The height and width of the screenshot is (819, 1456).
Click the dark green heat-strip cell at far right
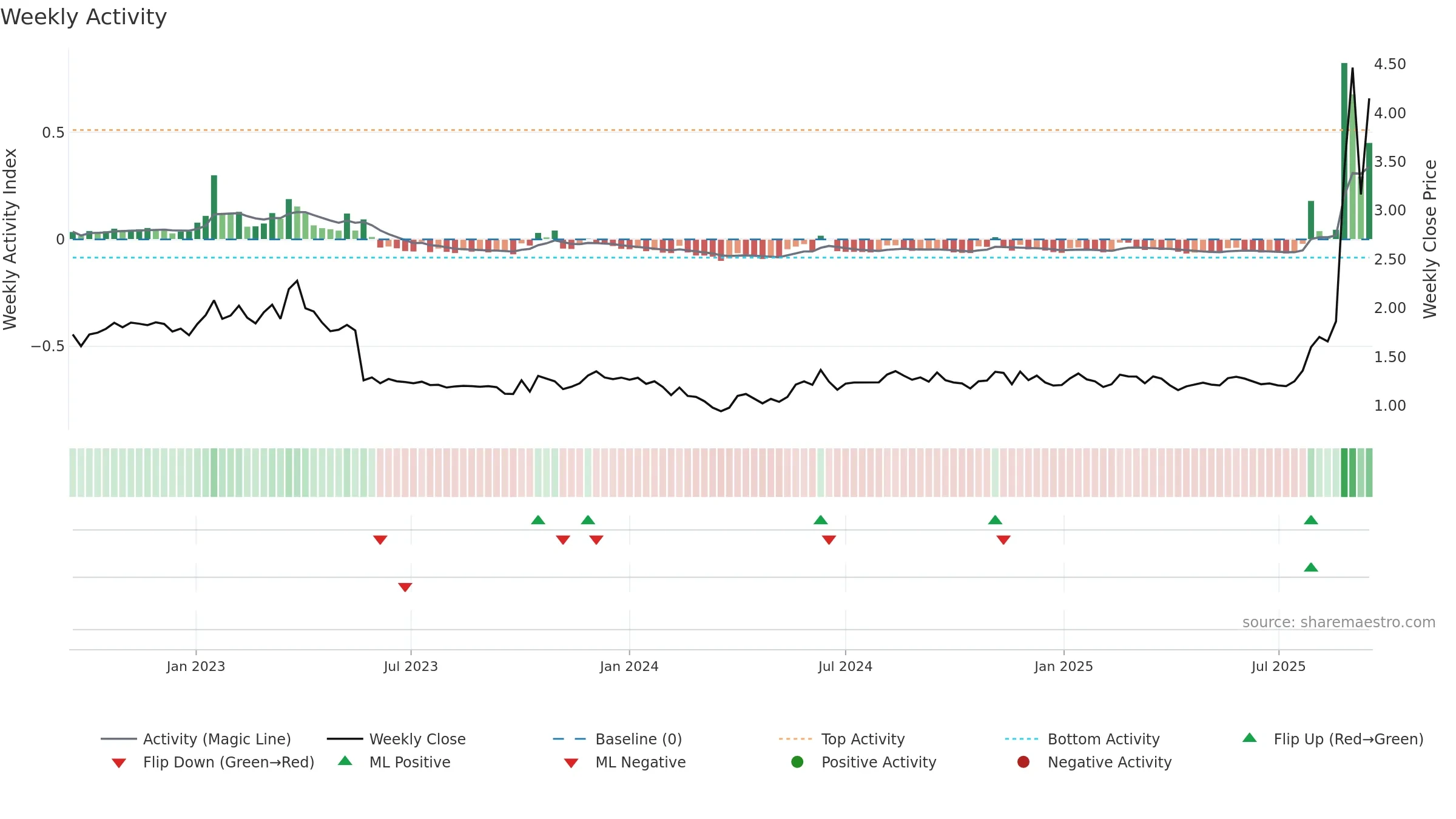pyautogui.click(x=1344, y=473)
